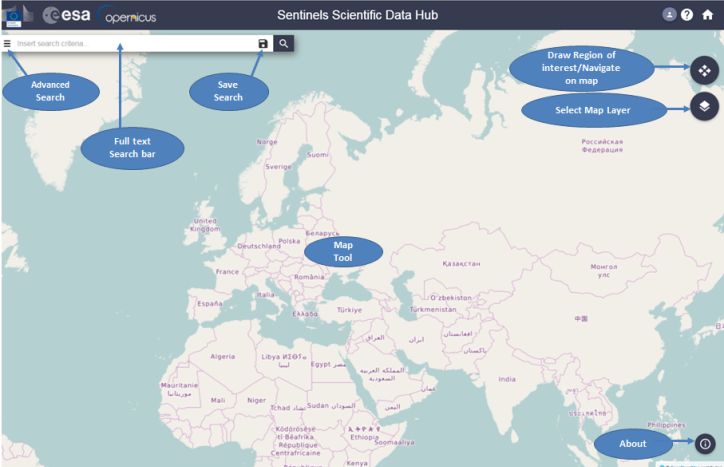Open the About info button
The width and height of the screenshot is (724, 467).
point(705,444)
